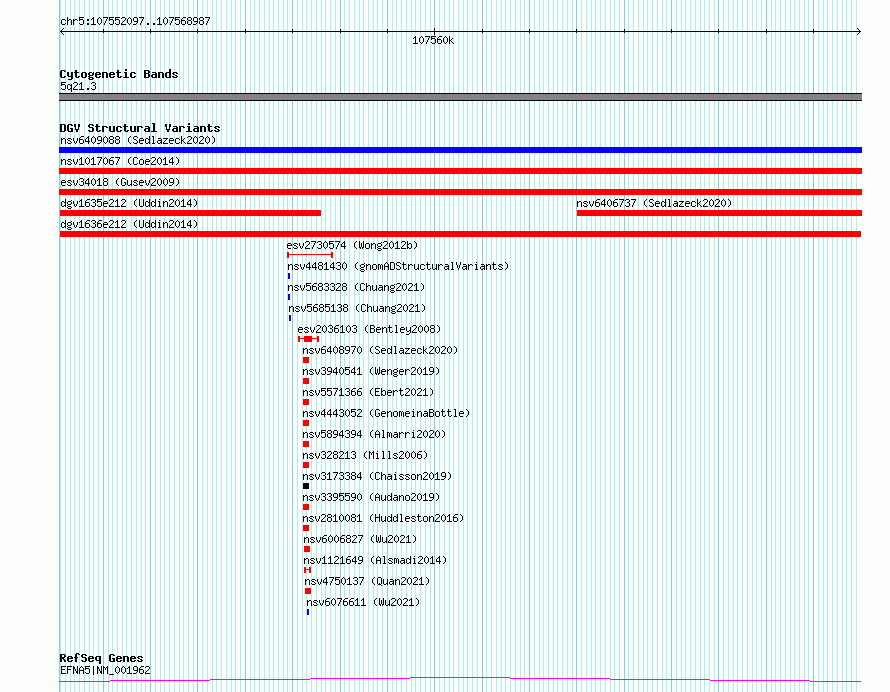The image size is (890, 692).
Task: Click the esv34018 (Gusev2009) label
Action: tap(120, 182)
